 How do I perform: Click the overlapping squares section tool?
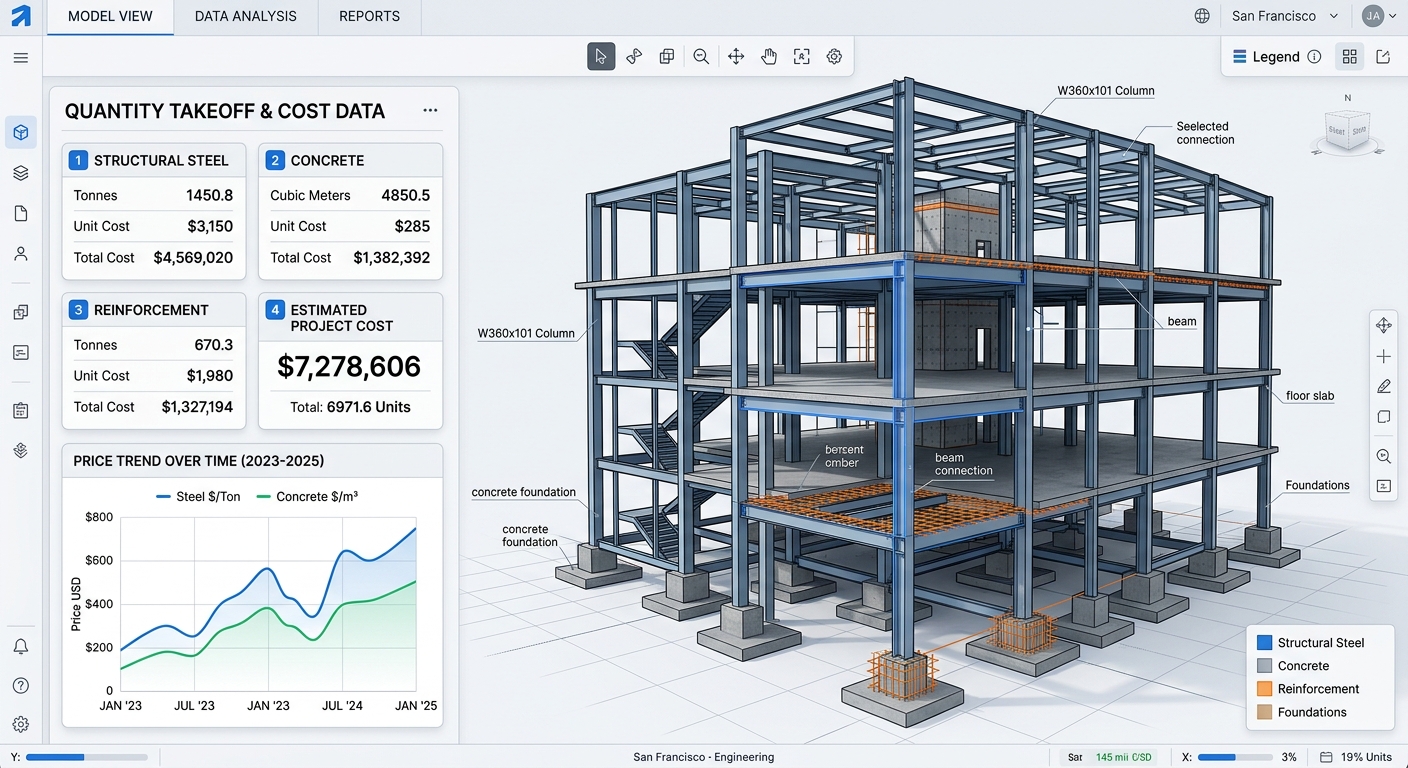tap(667, 57)
